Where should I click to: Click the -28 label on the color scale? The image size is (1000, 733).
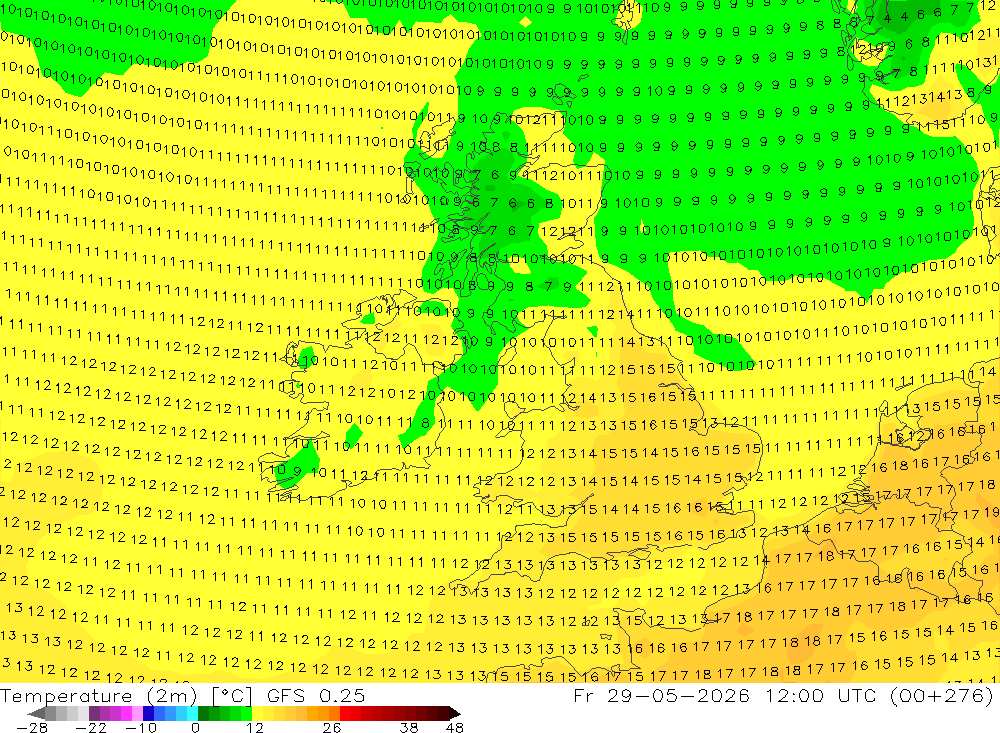(x=31, y=727)
